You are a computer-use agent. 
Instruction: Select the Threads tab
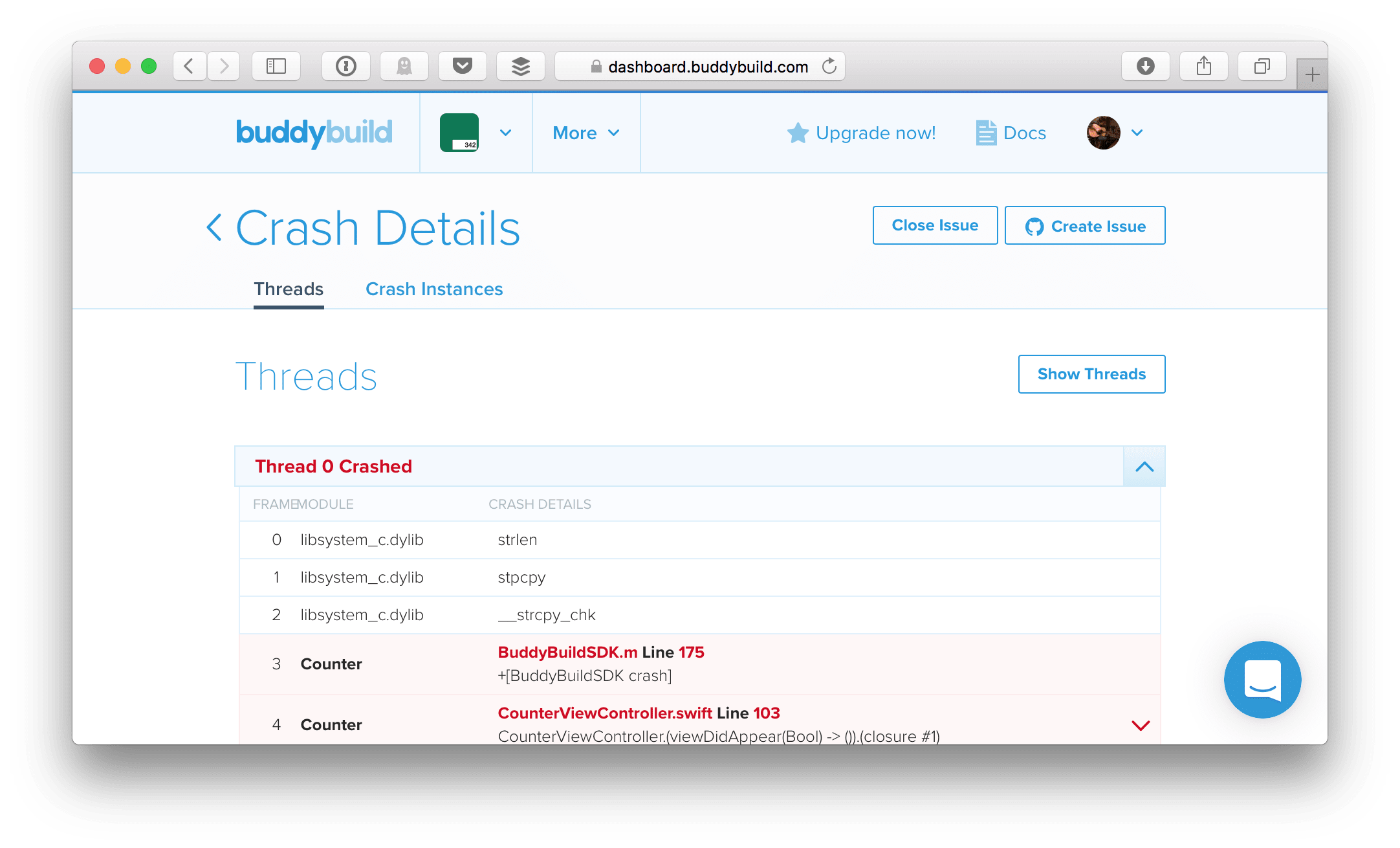tap(289, 289)
